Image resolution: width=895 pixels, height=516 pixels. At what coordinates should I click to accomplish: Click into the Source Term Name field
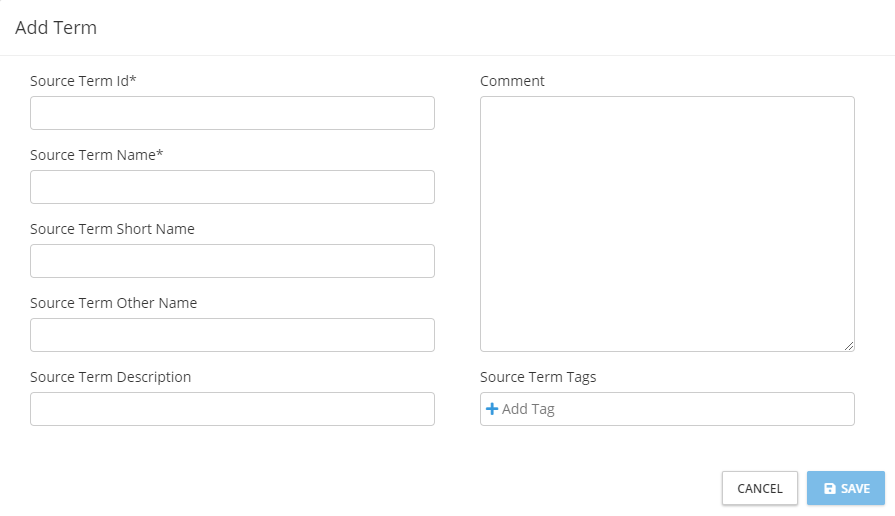pos(232,187)
